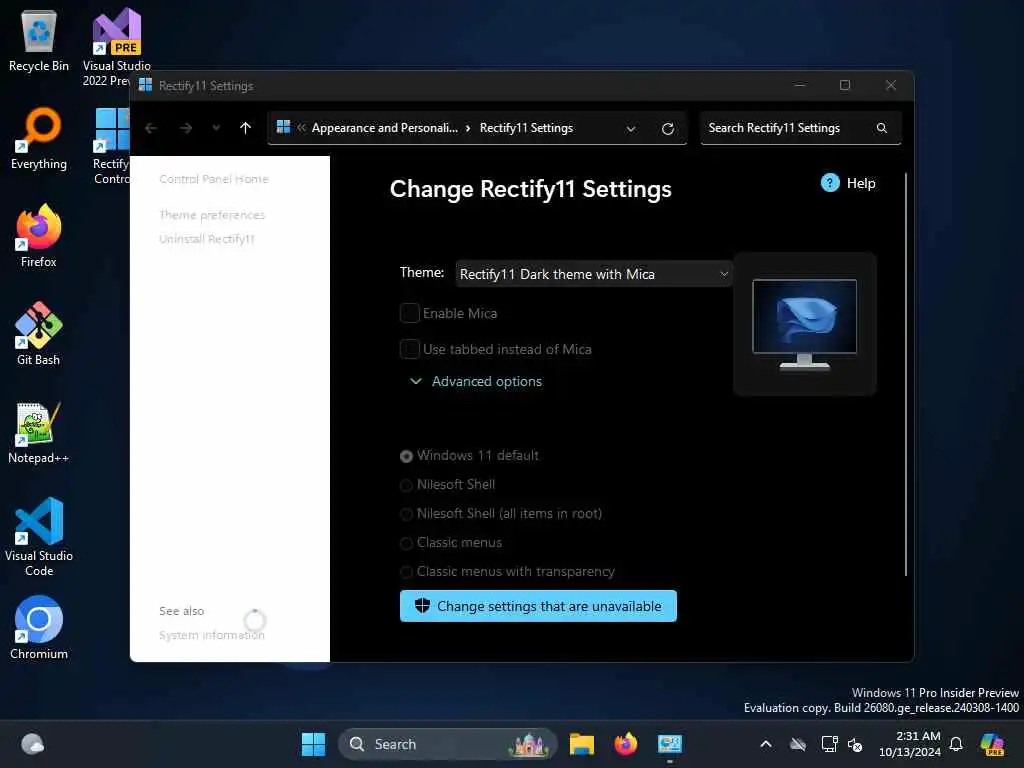Open Visual Studio 2022 Preview desktop icon
1024x768 pixels.
point(116,46)
